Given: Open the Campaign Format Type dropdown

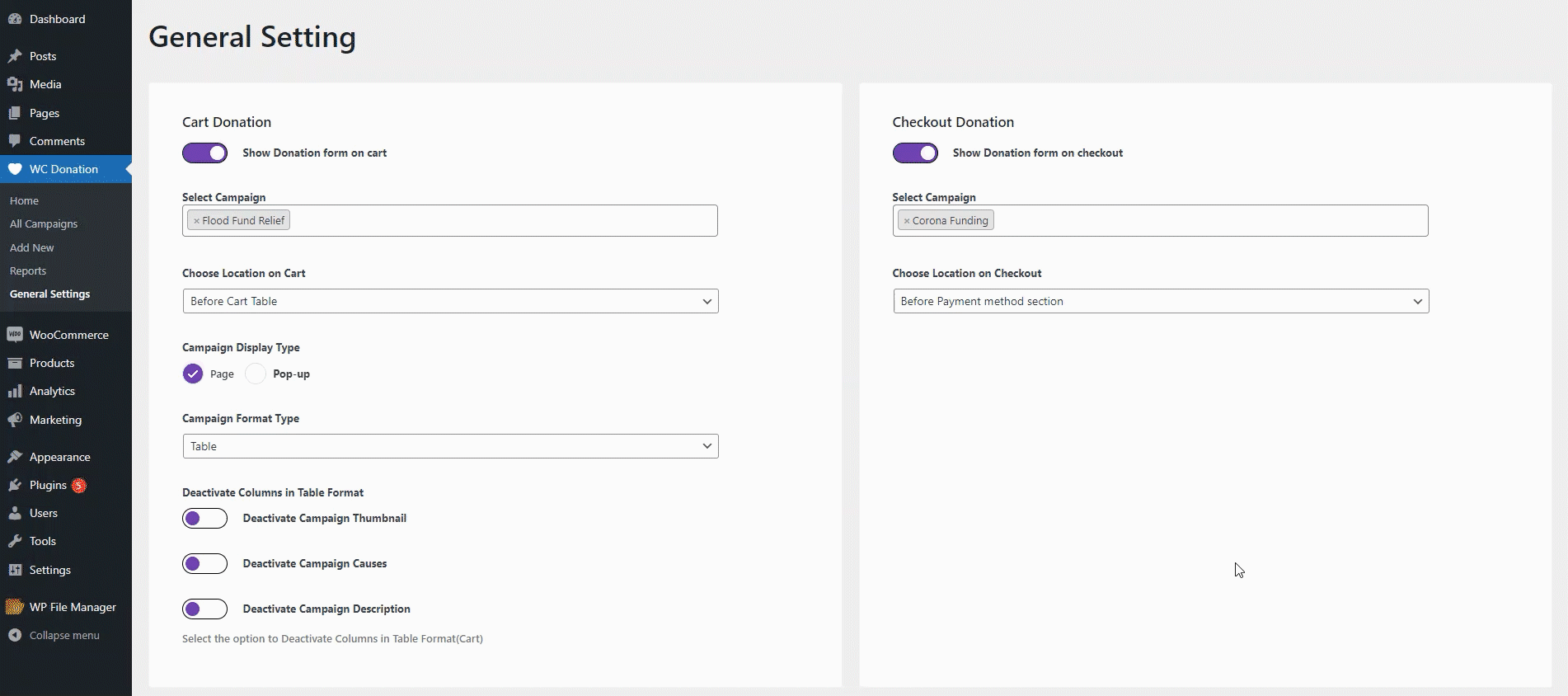Looking at the screenshot, I should pos(450,446).
